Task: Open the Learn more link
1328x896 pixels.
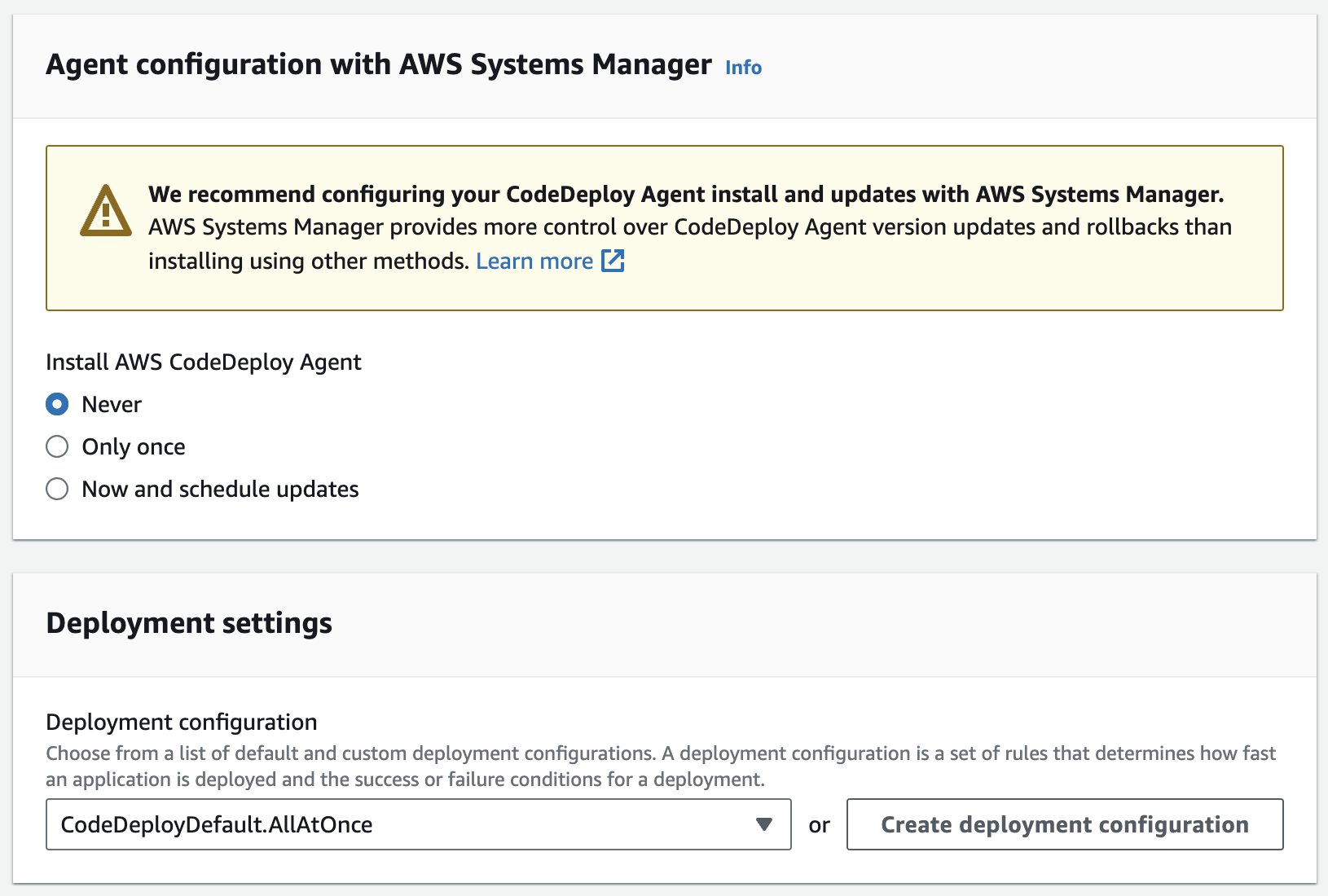Action: (x=534, y=261)
